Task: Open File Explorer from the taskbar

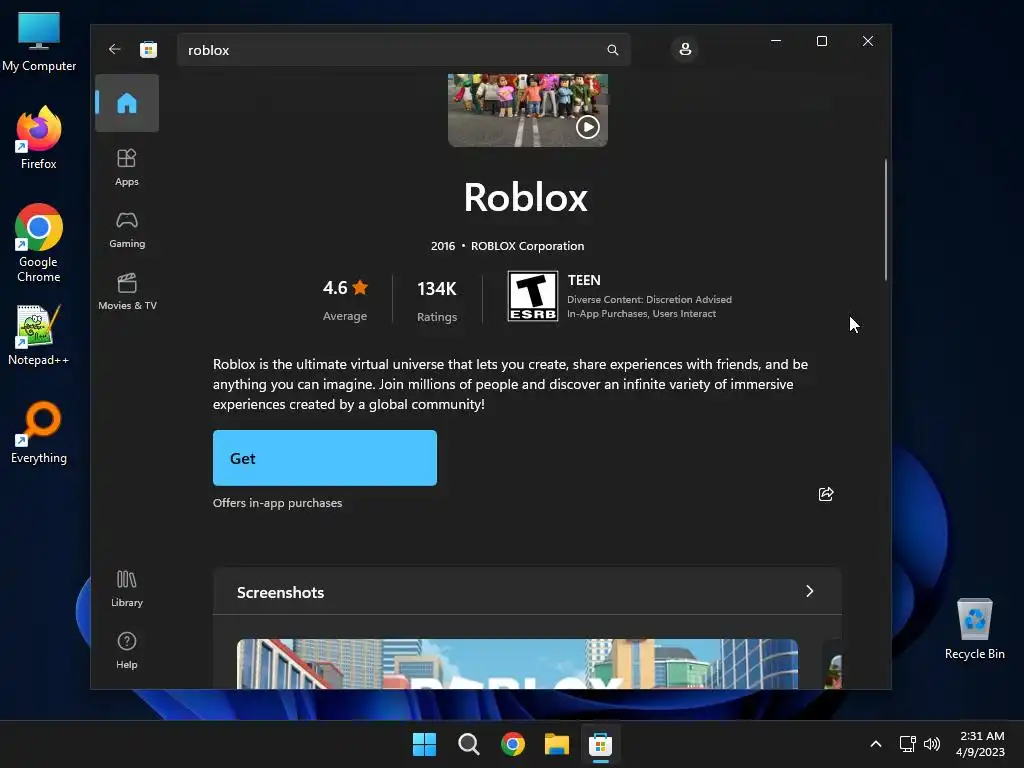Action: click(557, 744)
